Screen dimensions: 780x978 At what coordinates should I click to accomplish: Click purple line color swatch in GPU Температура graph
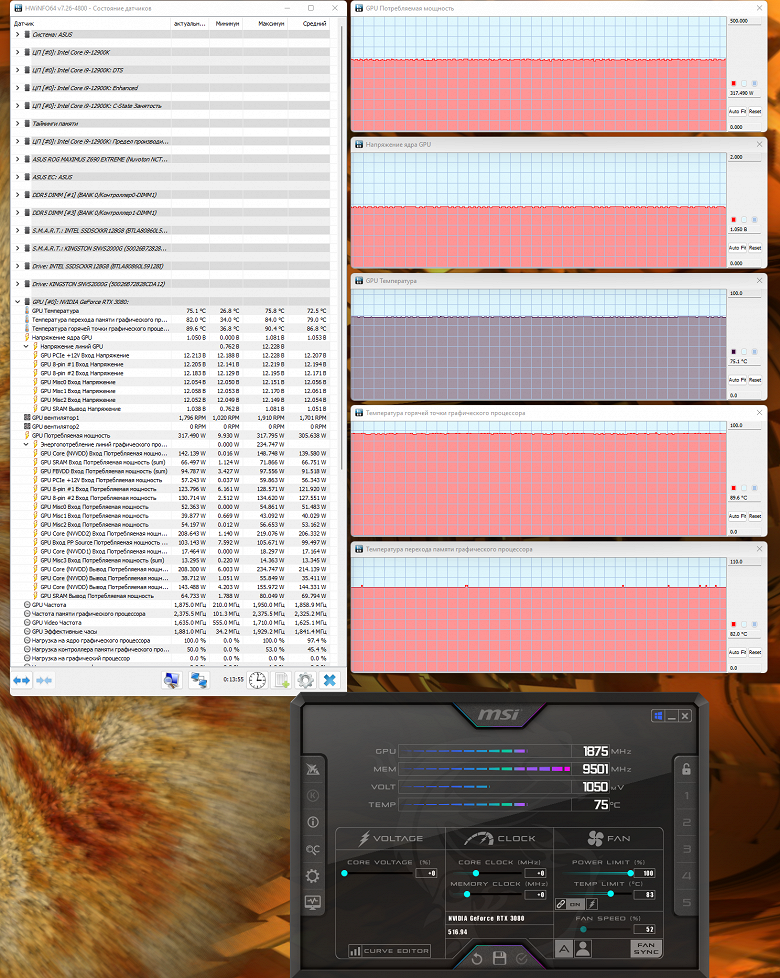coord(733,352)
